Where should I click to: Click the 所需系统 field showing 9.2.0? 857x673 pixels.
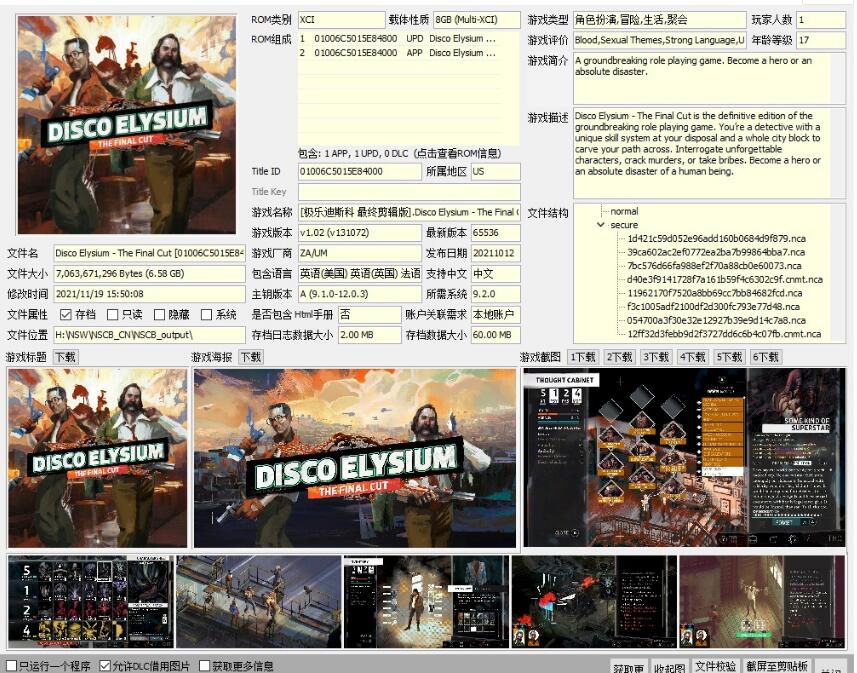(495, 294)
